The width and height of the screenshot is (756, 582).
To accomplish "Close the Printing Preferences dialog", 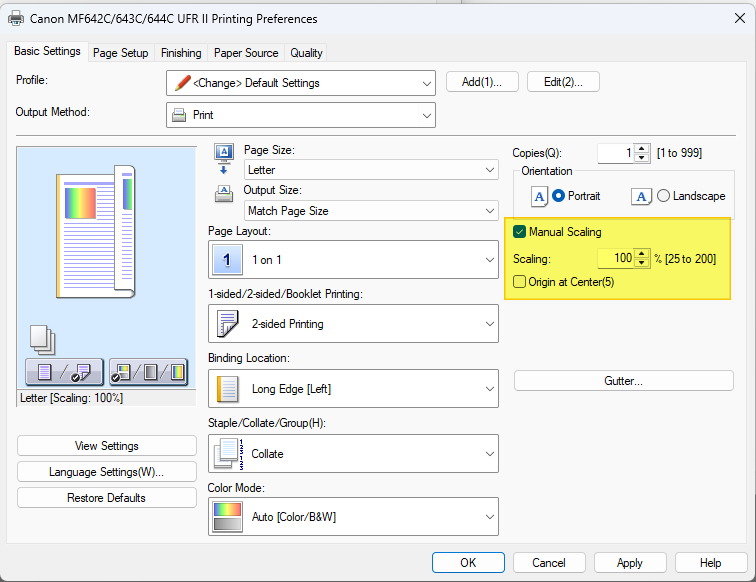I will click(x=740, y=18).
